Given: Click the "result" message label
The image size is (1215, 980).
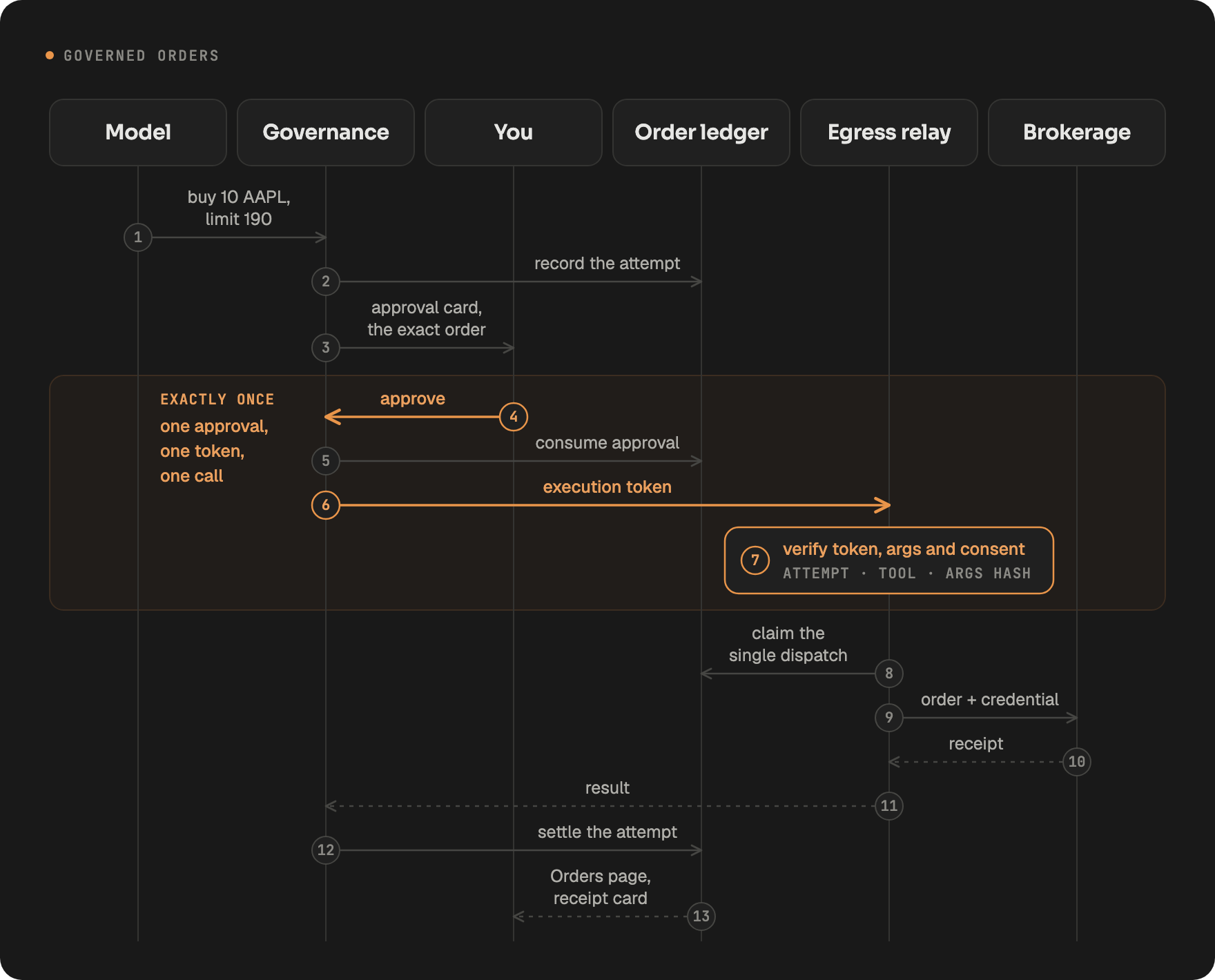Looking at the screenshot, I should [x=607, y=788].
